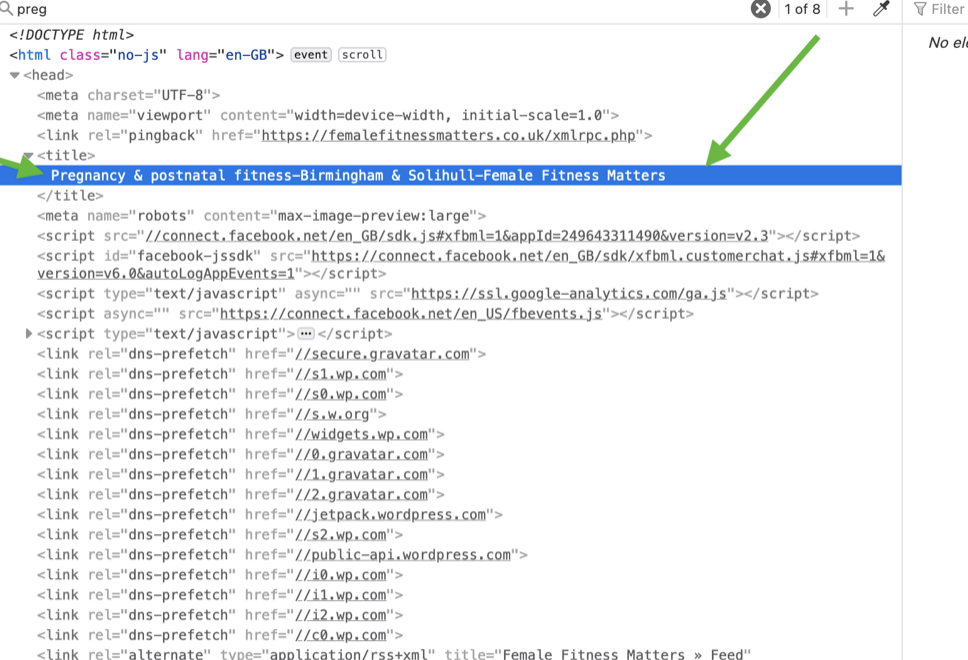The image size is (968, 660).
Task: Collapse the head element
Action: click(x=15, y=75)
